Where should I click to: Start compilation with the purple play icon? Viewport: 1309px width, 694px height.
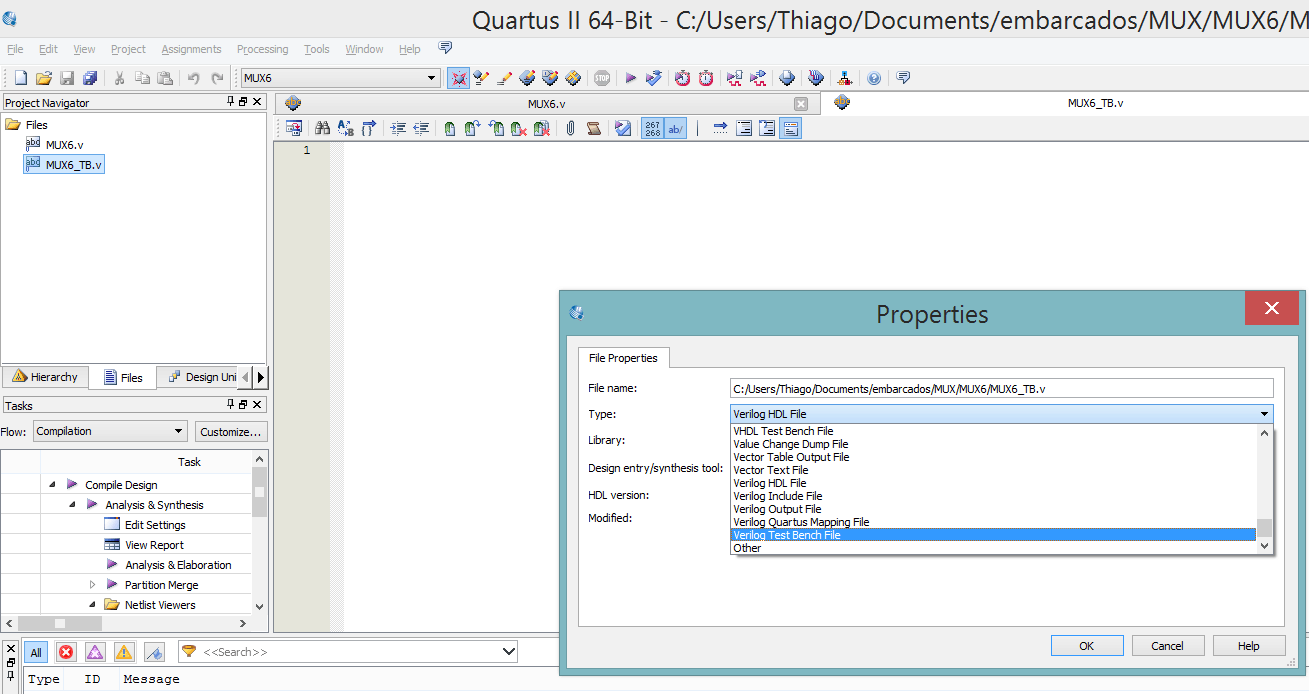(x=631, y=78)
